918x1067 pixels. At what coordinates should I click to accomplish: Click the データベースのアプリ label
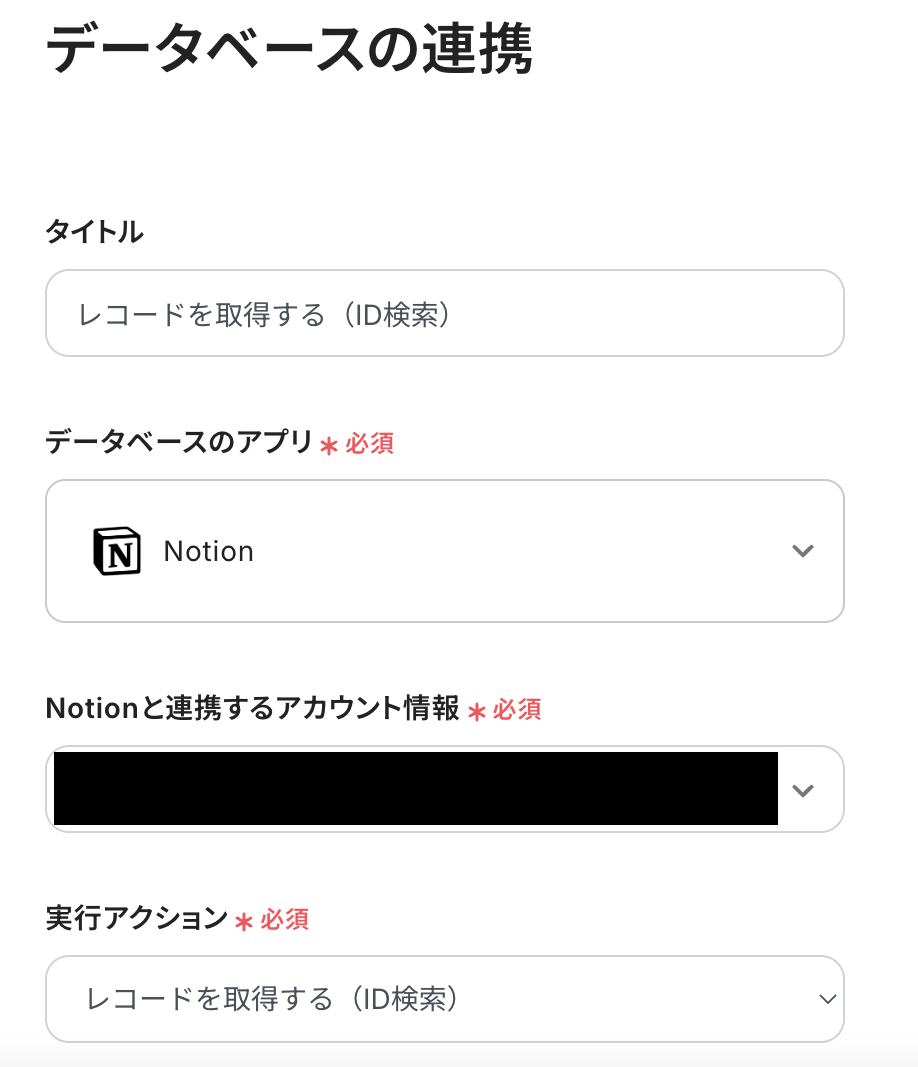coord(179,442)
